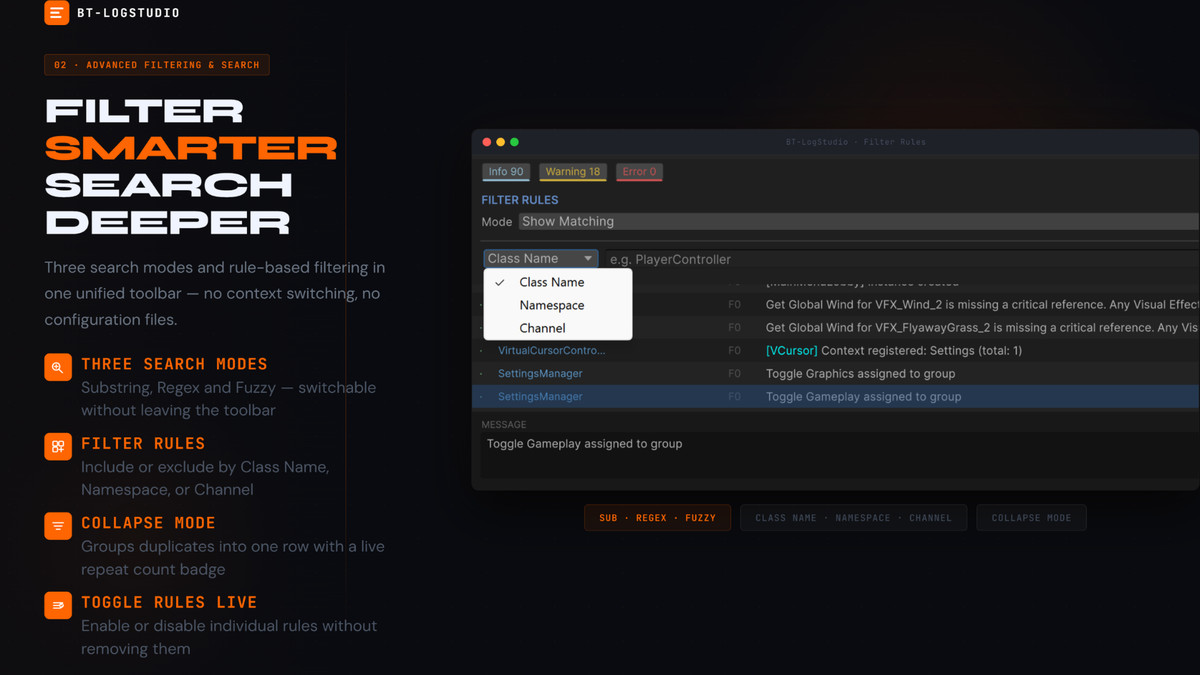Image resolution: width=1200 pixels, height=675 pixels.
Task: Click the BT-LOGSTUDIO brand title text
Action: point(130,14)
